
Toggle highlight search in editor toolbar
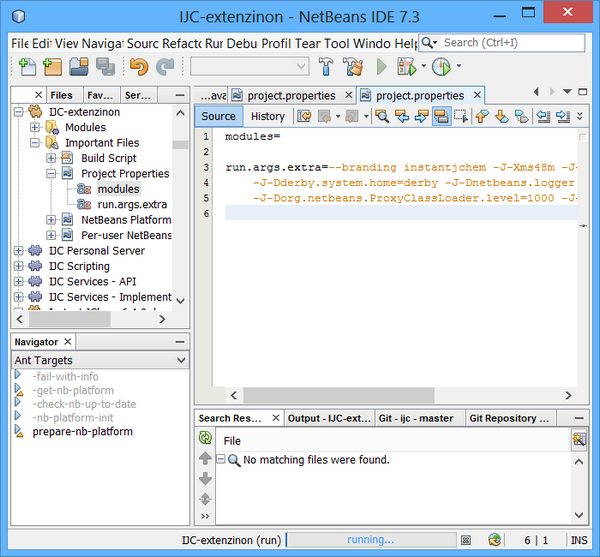click(440, 116)
